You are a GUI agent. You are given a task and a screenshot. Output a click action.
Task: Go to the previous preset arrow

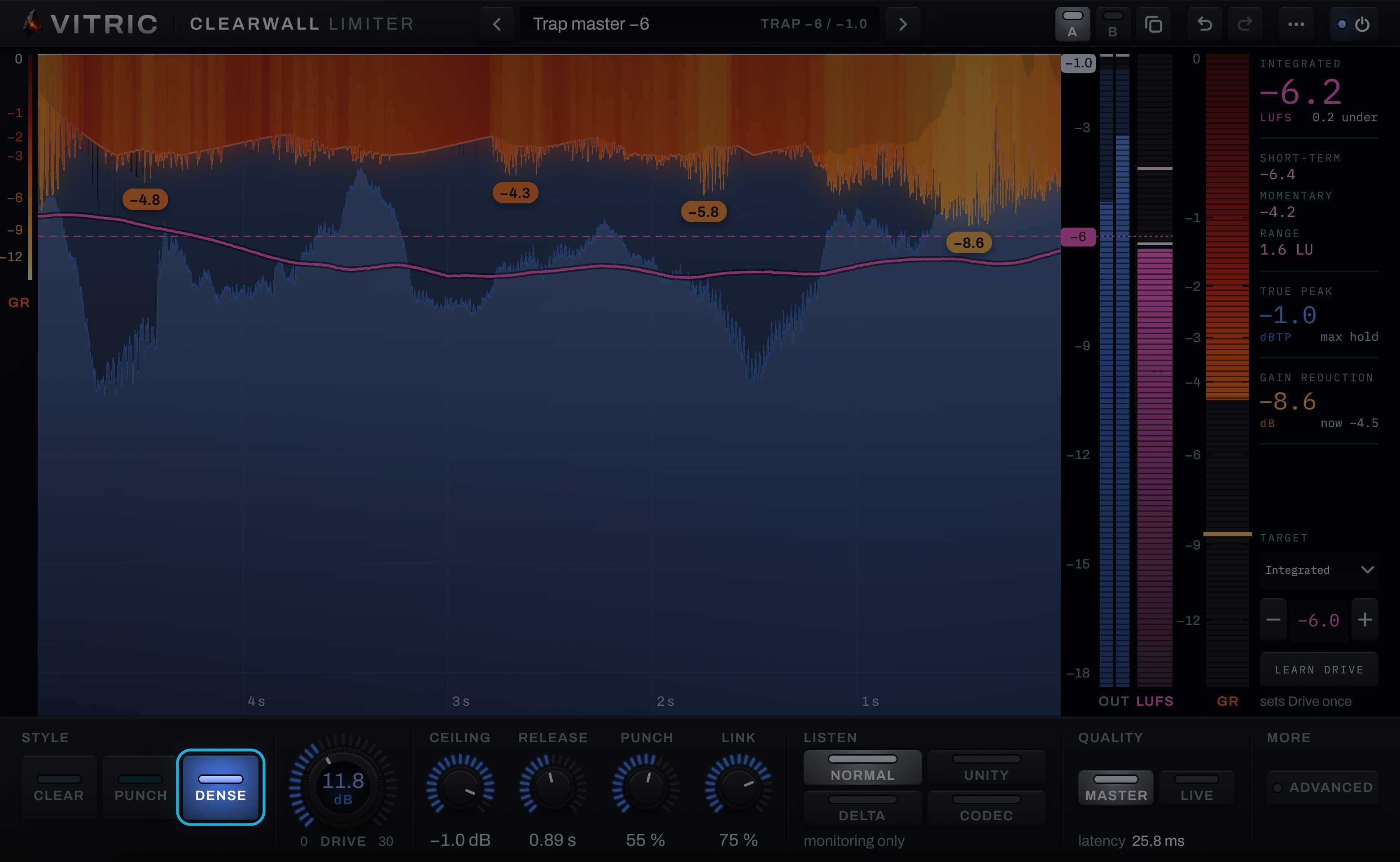click(x=496, y=24)
